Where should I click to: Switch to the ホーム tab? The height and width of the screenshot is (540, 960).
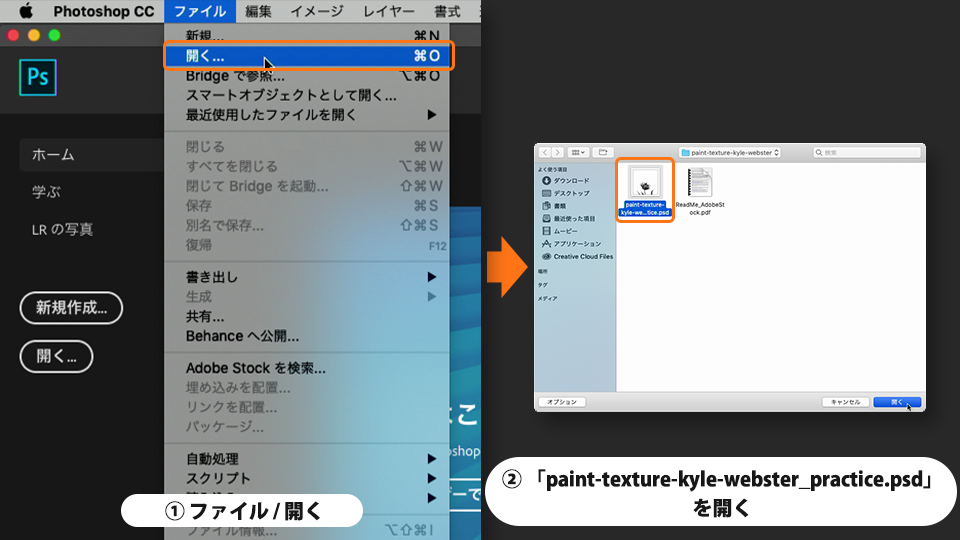92,155
